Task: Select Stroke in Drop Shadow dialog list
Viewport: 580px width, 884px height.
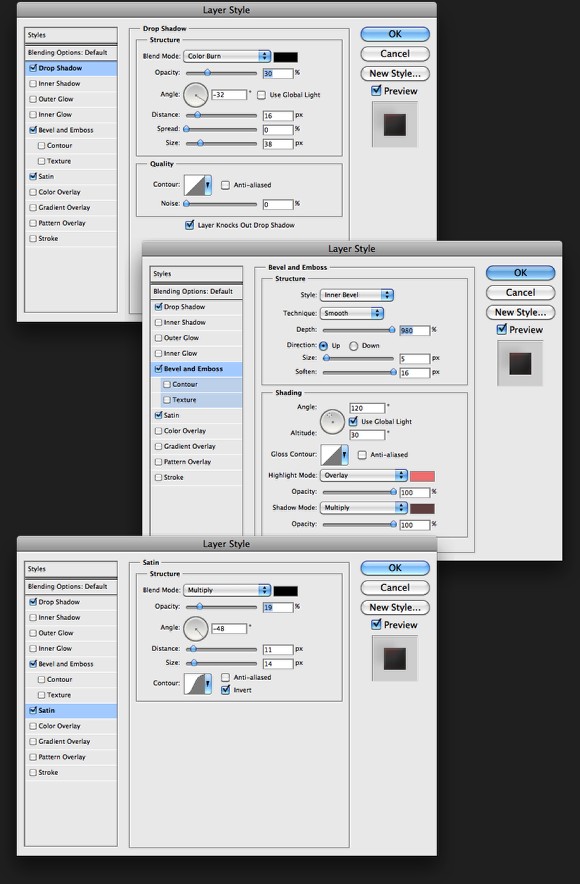Action: [x=71, y=238]
